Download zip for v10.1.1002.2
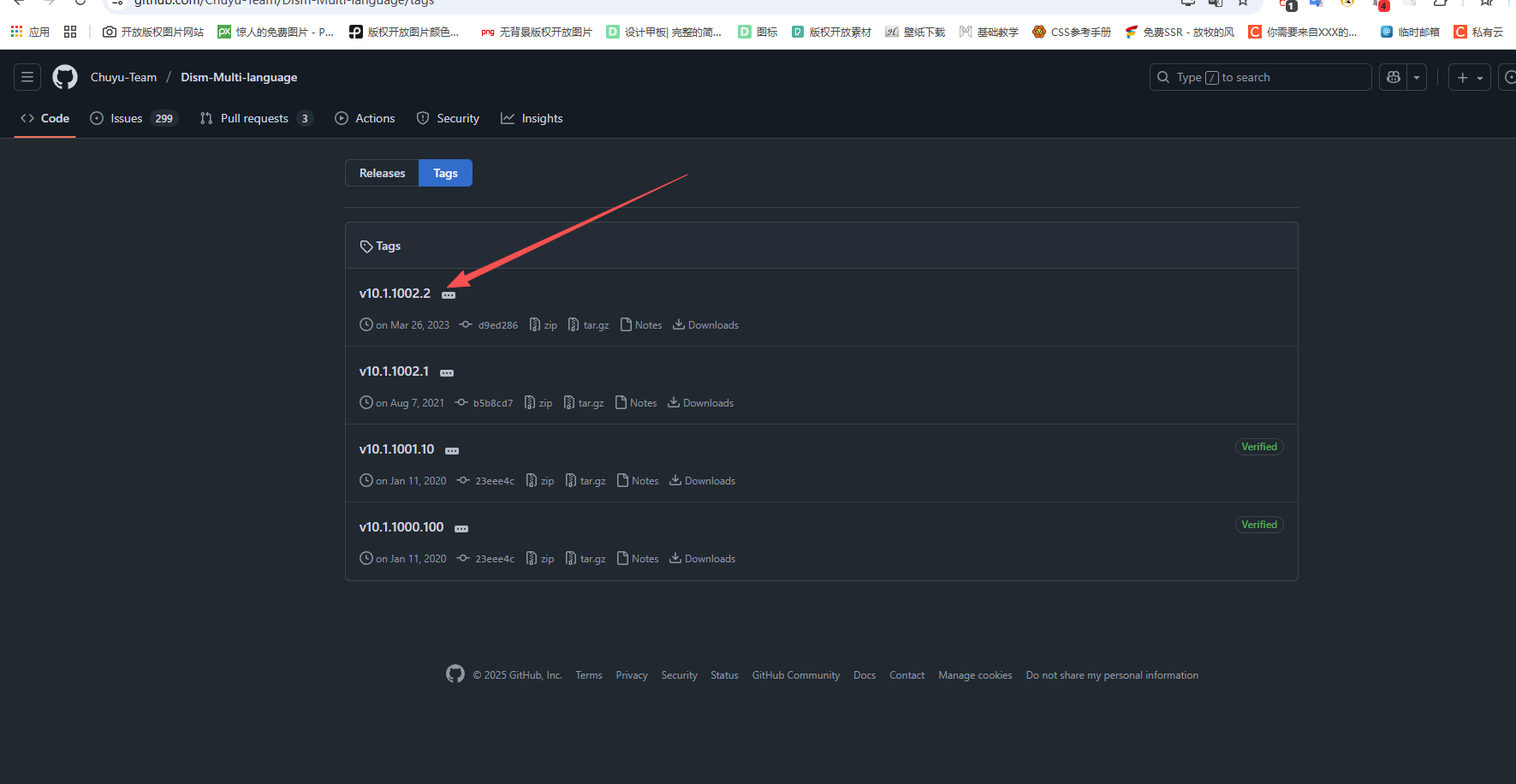The width and height of the screenshot is (1516, 784). tap(544, 325)
